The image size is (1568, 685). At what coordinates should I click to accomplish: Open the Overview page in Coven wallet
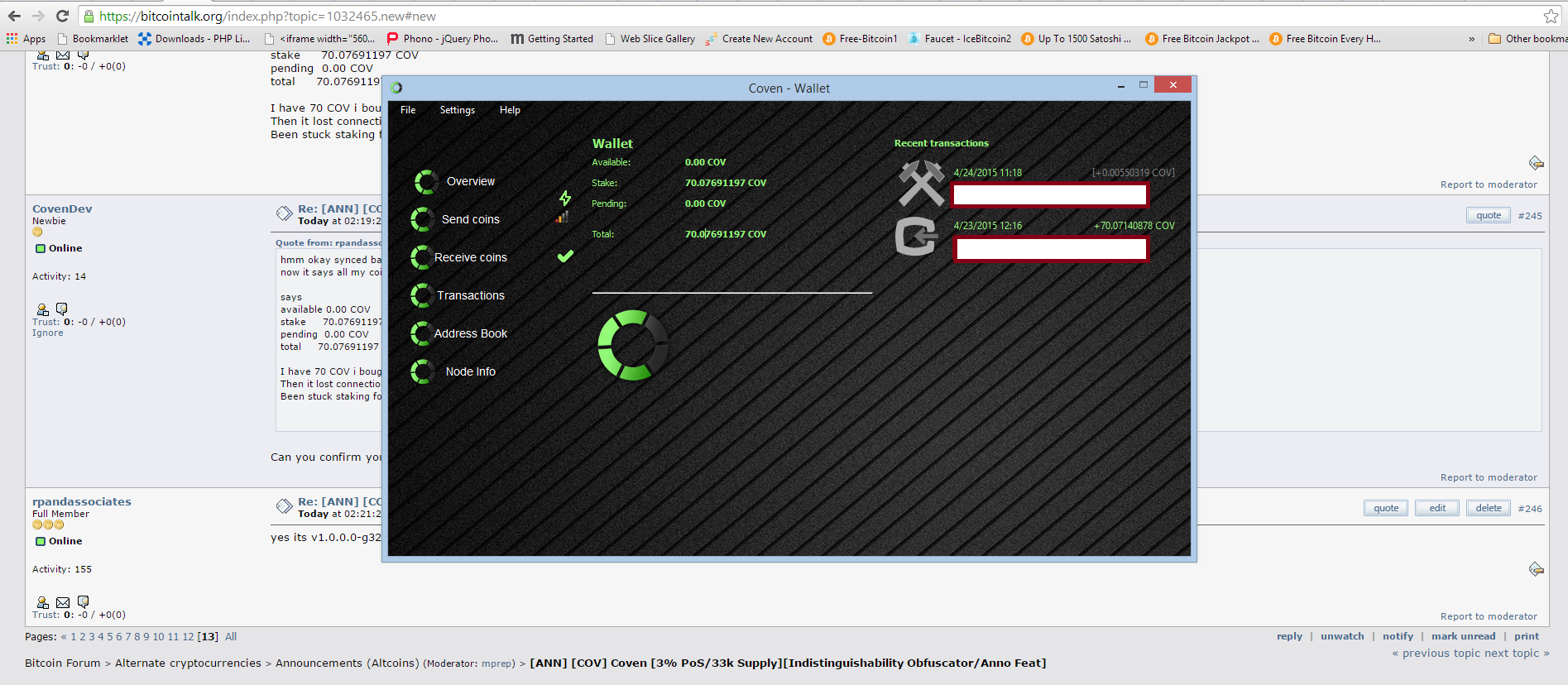470,181
